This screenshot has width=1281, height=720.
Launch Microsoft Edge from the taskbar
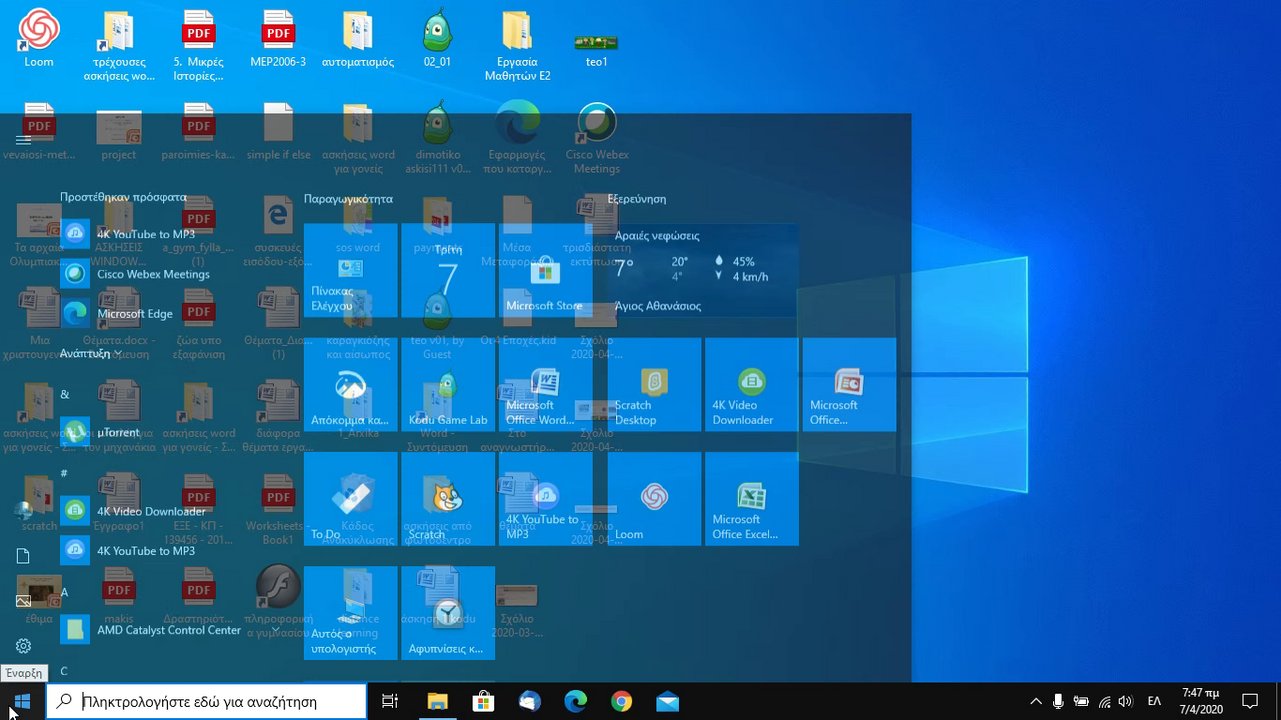click(x=575, y=702)
